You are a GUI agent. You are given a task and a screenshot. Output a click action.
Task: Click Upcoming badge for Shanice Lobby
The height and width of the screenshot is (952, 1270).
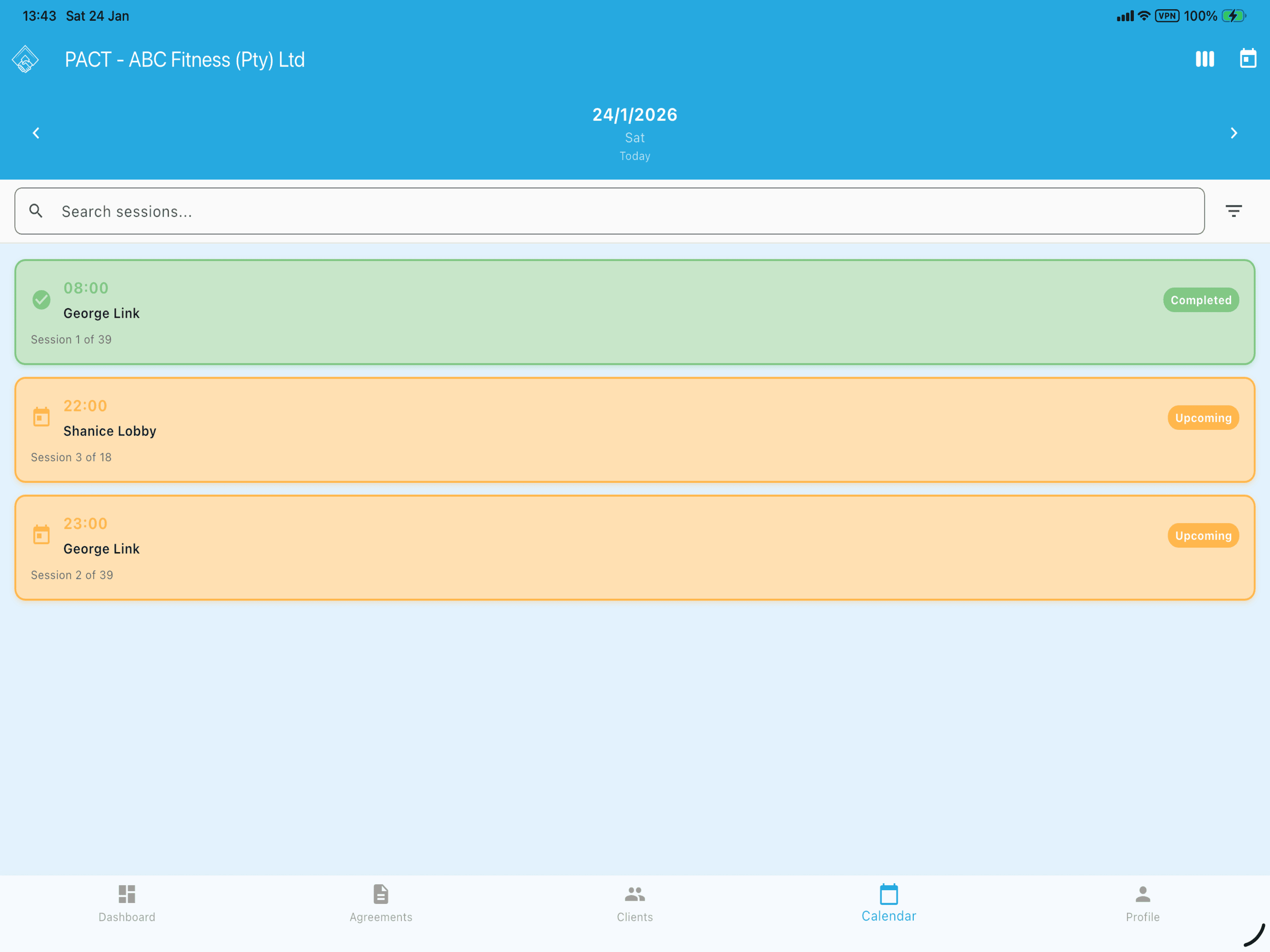[1203, 418]
